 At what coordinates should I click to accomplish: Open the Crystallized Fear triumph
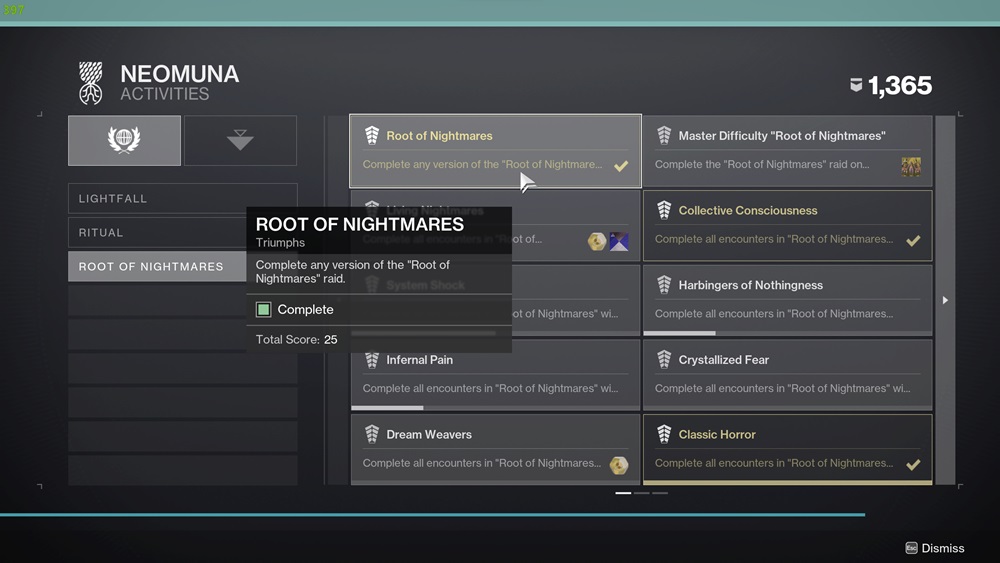[x=788, y=374]
